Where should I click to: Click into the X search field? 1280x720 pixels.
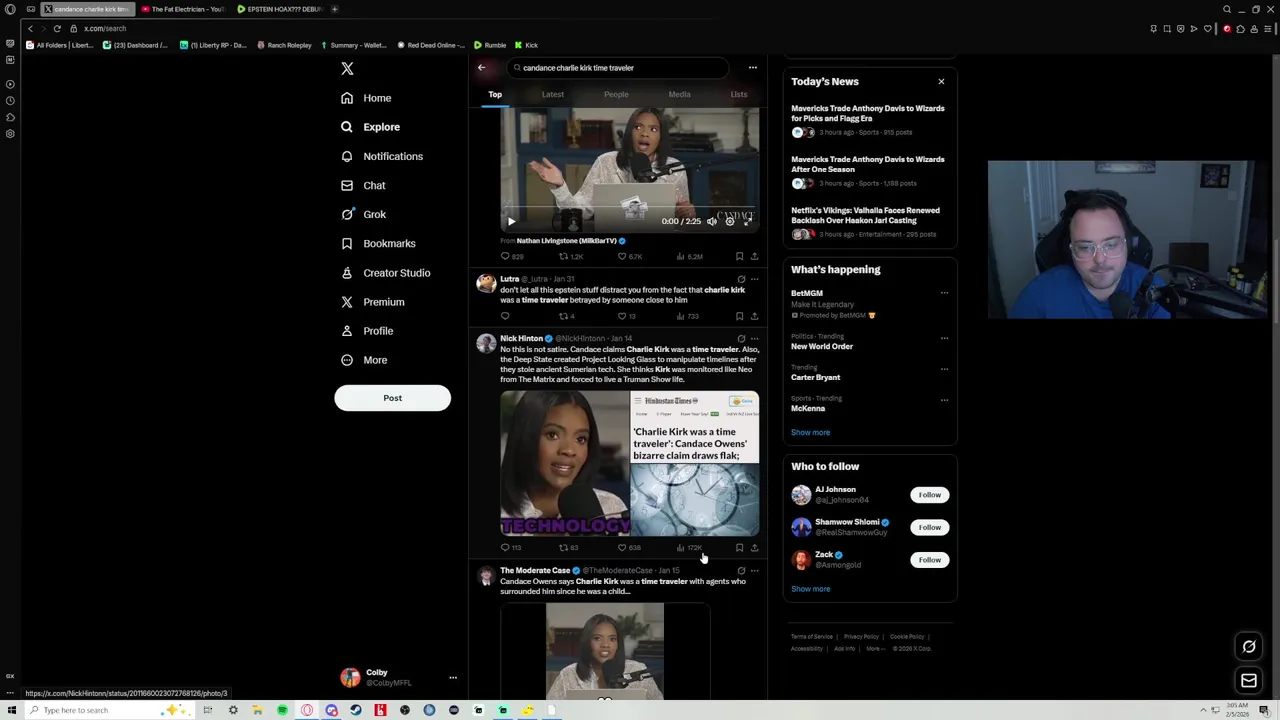click(617, 68)
